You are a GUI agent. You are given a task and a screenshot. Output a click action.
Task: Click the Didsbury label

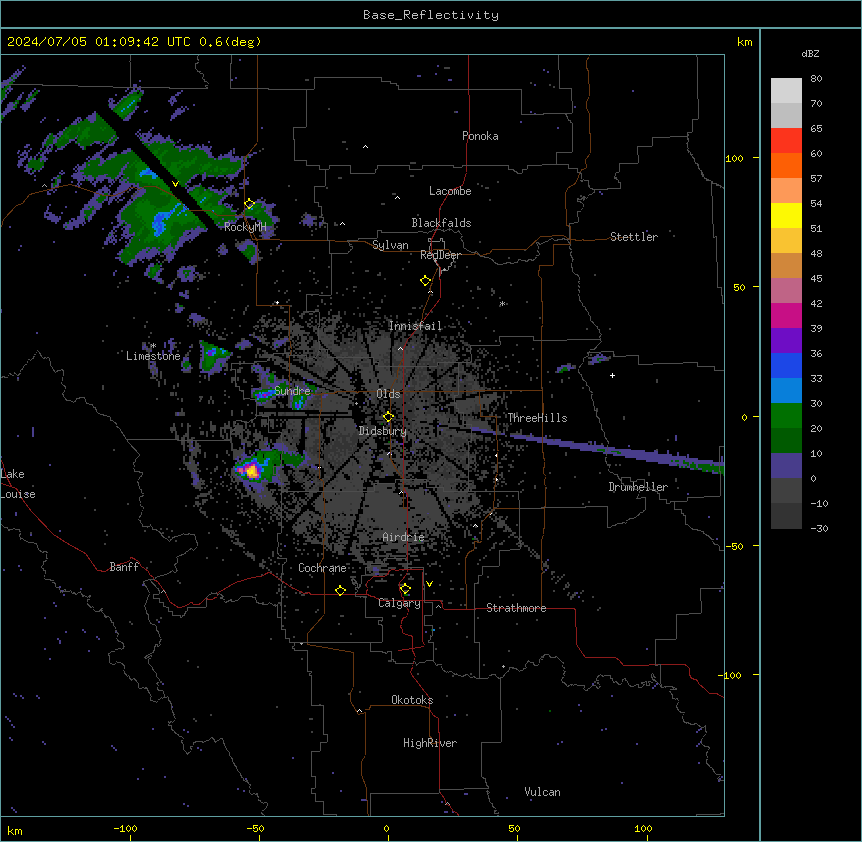pos(383,431)
